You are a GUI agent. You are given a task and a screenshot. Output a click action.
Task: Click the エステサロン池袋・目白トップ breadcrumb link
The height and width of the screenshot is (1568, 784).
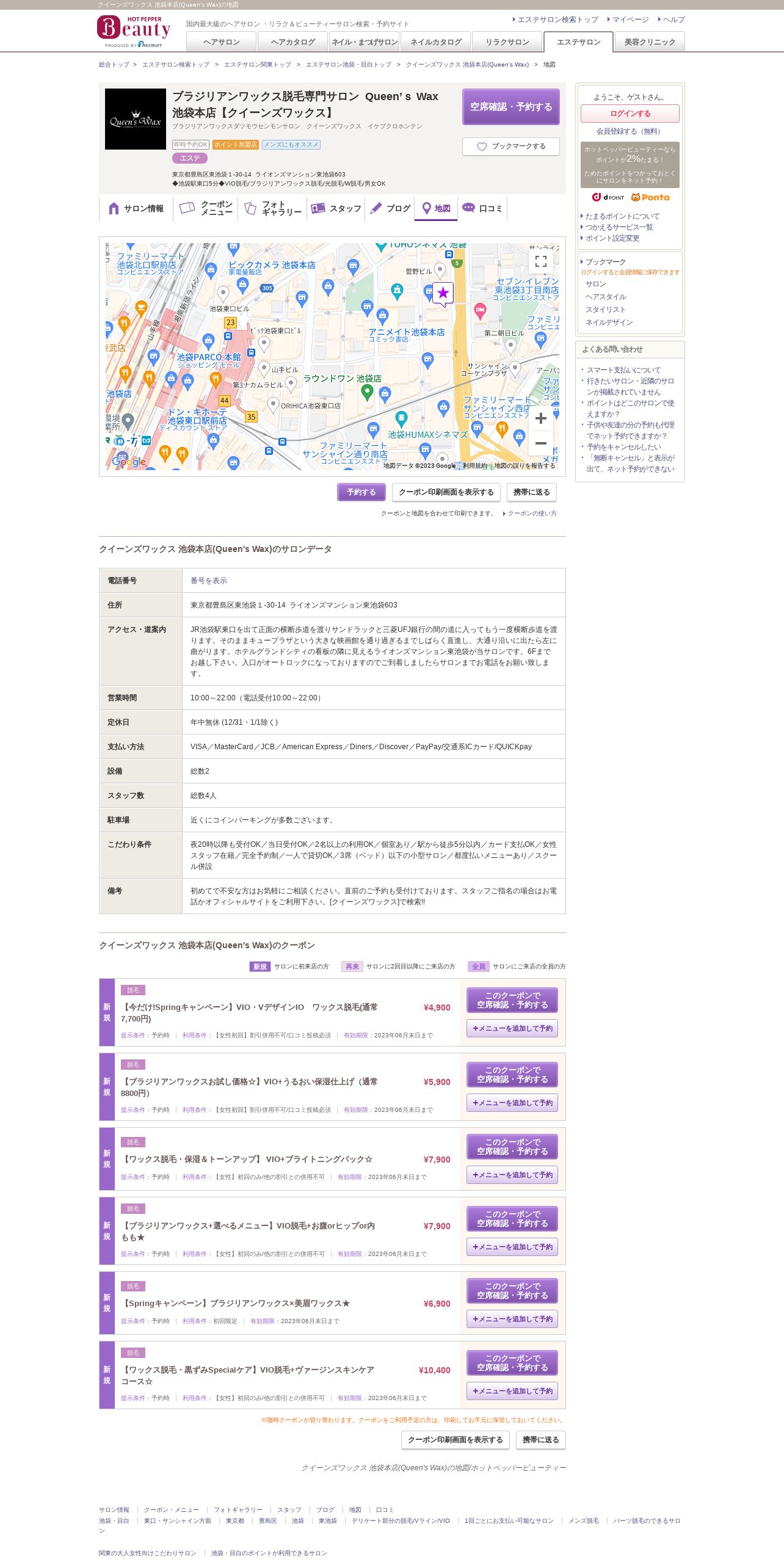pyautogui.click(x=348, y=65)
